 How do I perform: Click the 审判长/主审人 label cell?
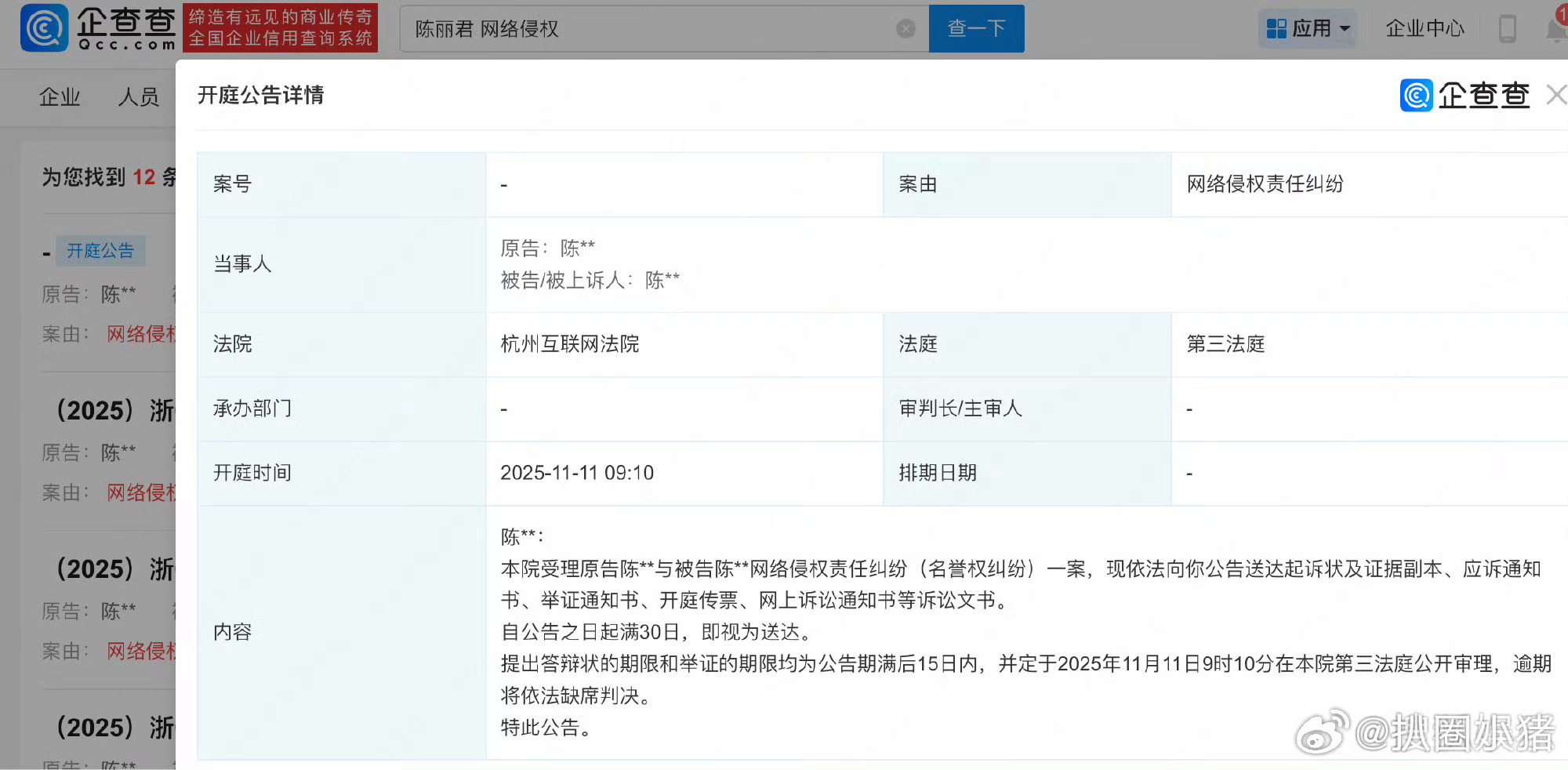[x=1027, y=409]
